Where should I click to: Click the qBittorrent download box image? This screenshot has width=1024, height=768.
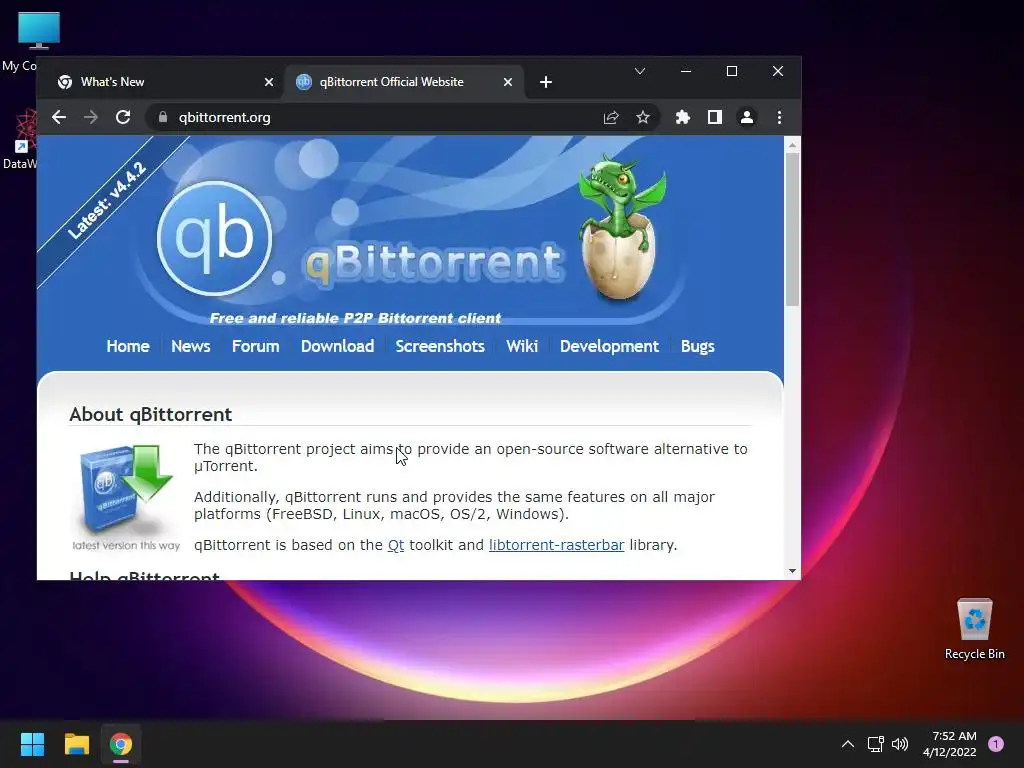point(125,498)
